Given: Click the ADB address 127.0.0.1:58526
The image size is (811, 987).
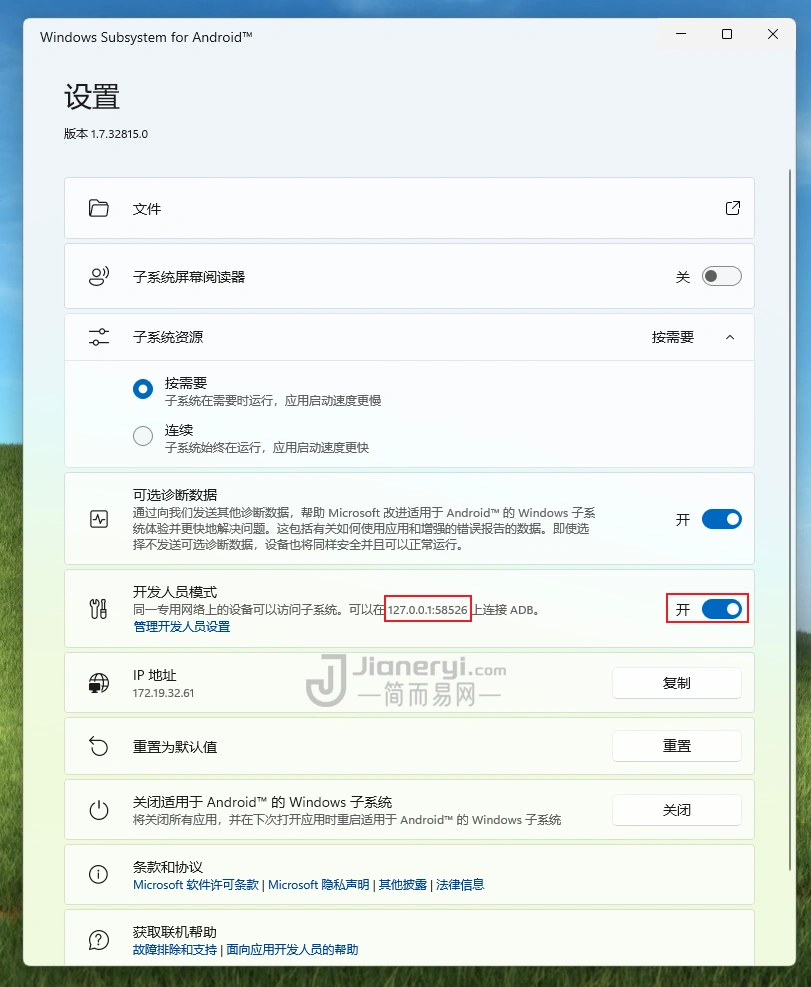Looking at the screenshot, I should pos(428,609).
